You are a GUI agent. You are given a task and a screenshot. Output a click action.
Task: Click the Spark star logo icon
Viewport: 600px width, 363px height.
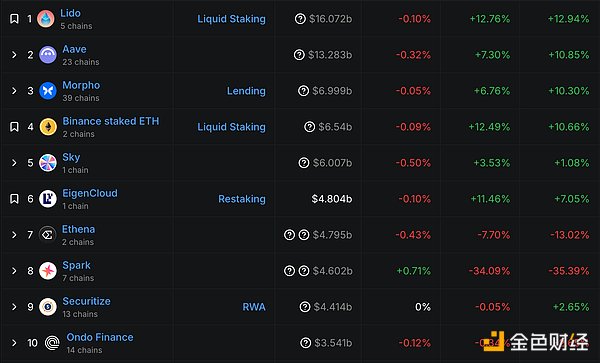coord(48,270)
